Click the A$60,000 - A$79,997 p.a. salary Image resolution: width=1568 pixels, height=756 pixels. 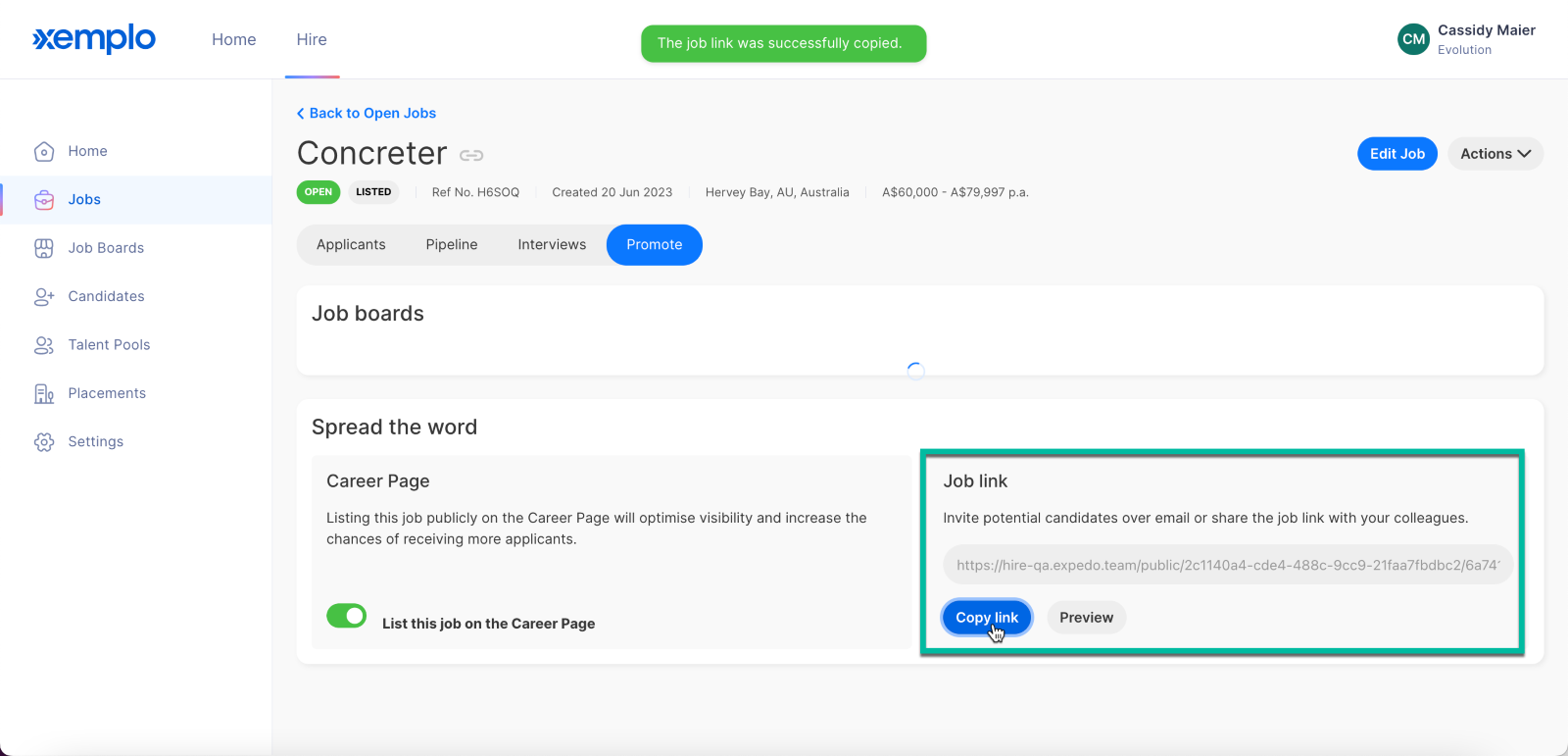click(x=955, y=192)
